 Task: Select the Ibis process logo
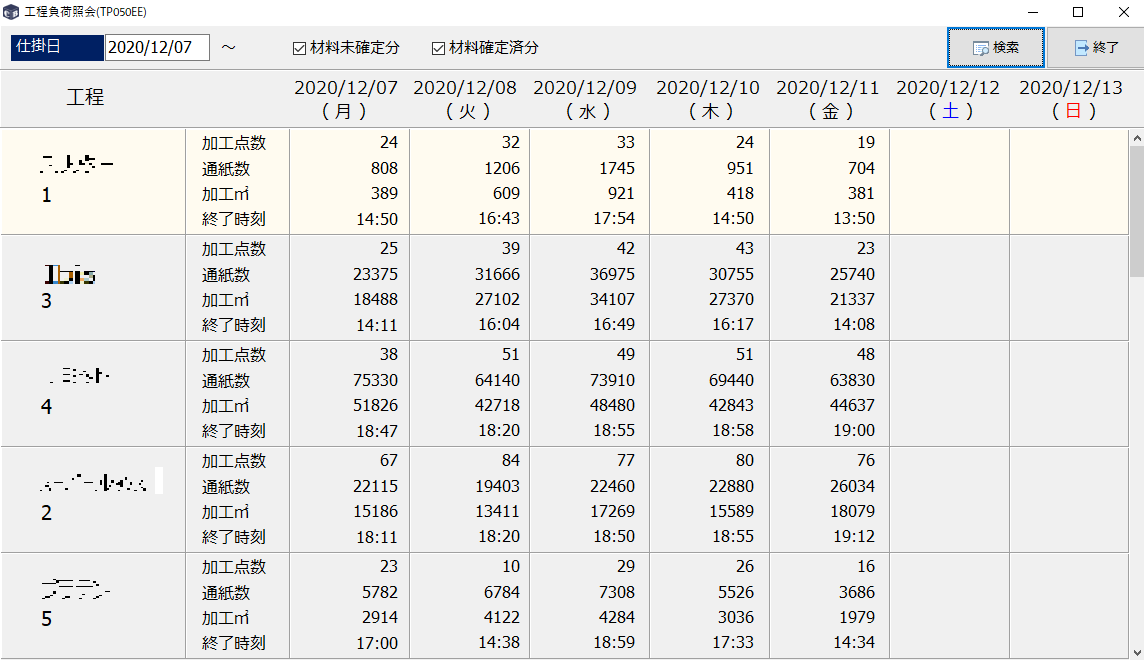pos(71,274)
